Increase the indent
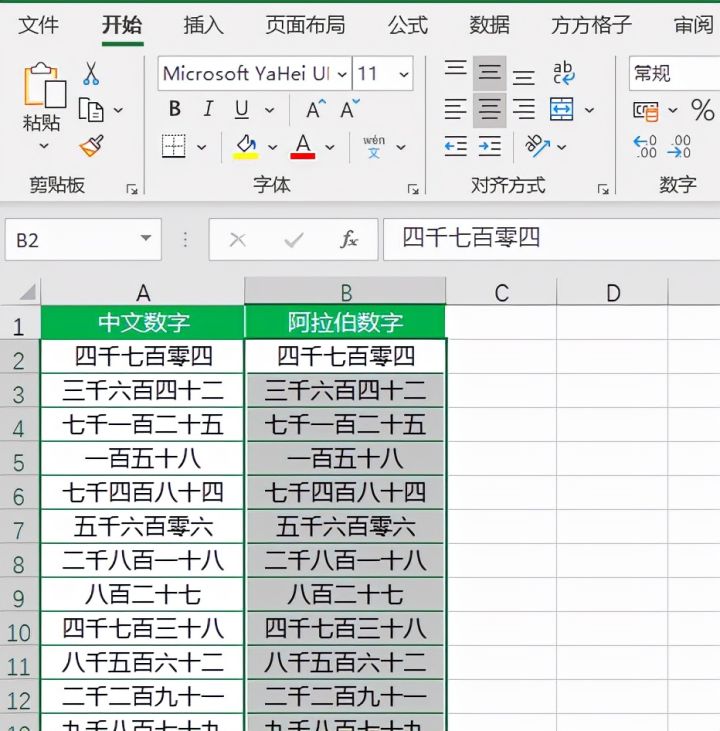Image resolution: width=720 pixels, height=731 pixels. point(490,146)
